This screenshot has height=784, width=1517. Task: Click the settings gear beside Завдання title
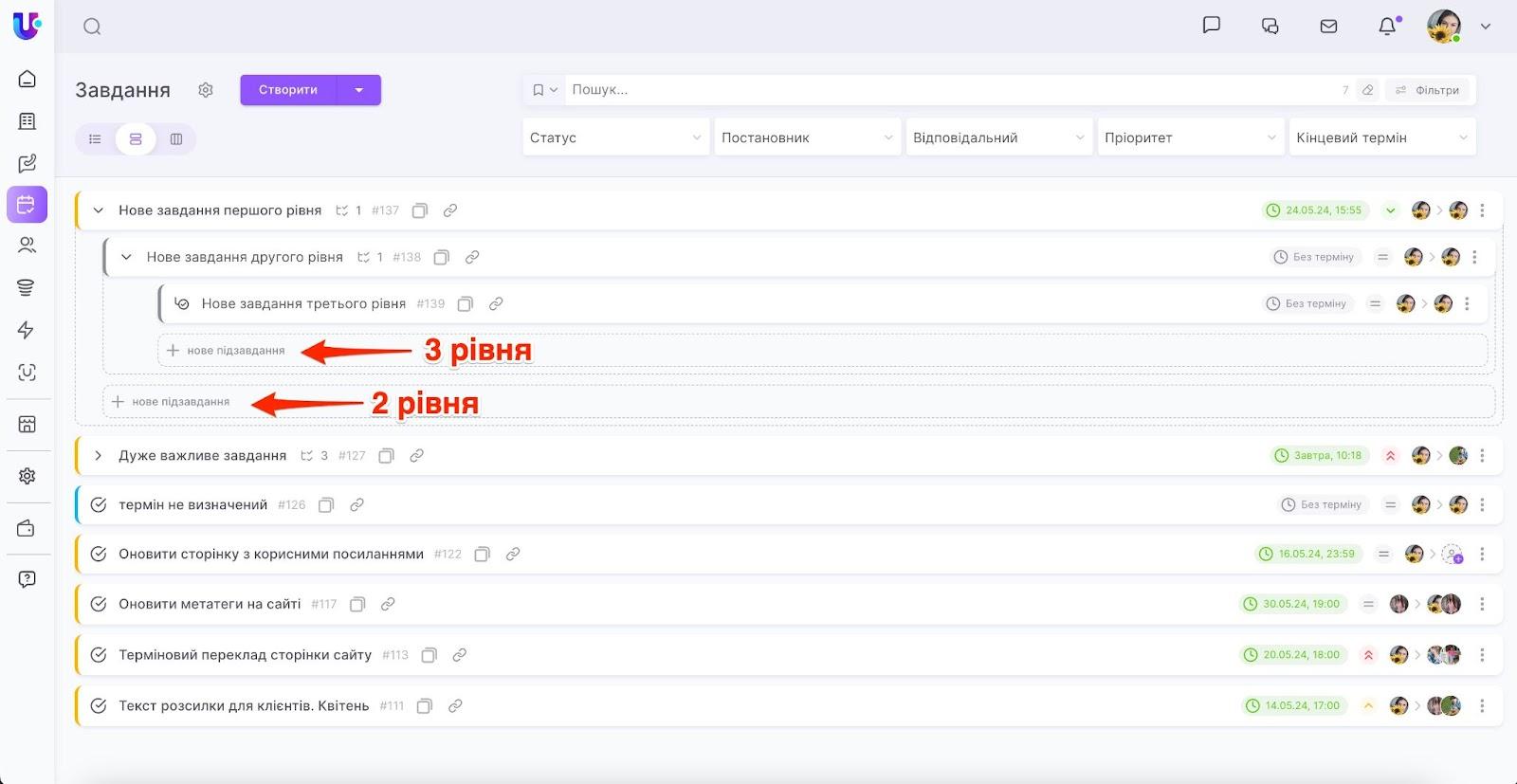206,90
